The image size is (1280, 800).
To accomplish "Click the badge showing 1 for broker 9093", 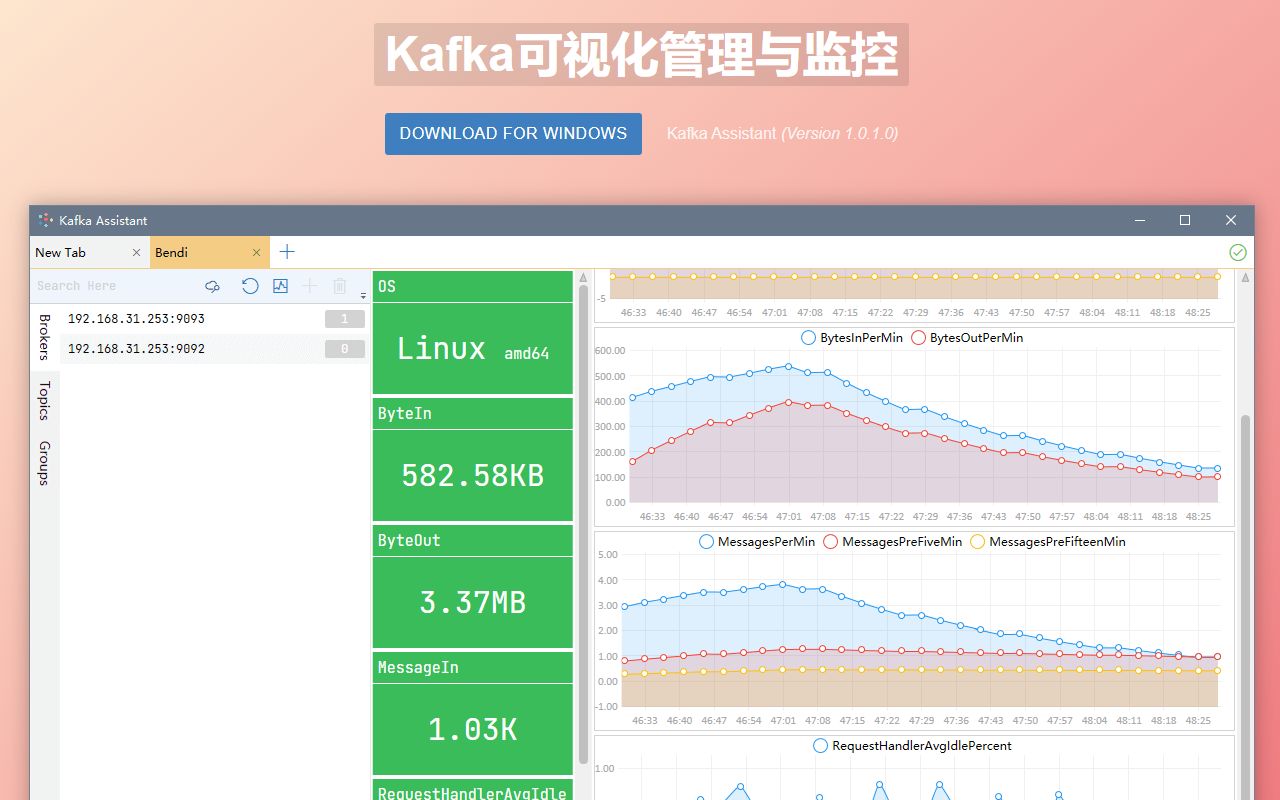I will tap(345, 319).
